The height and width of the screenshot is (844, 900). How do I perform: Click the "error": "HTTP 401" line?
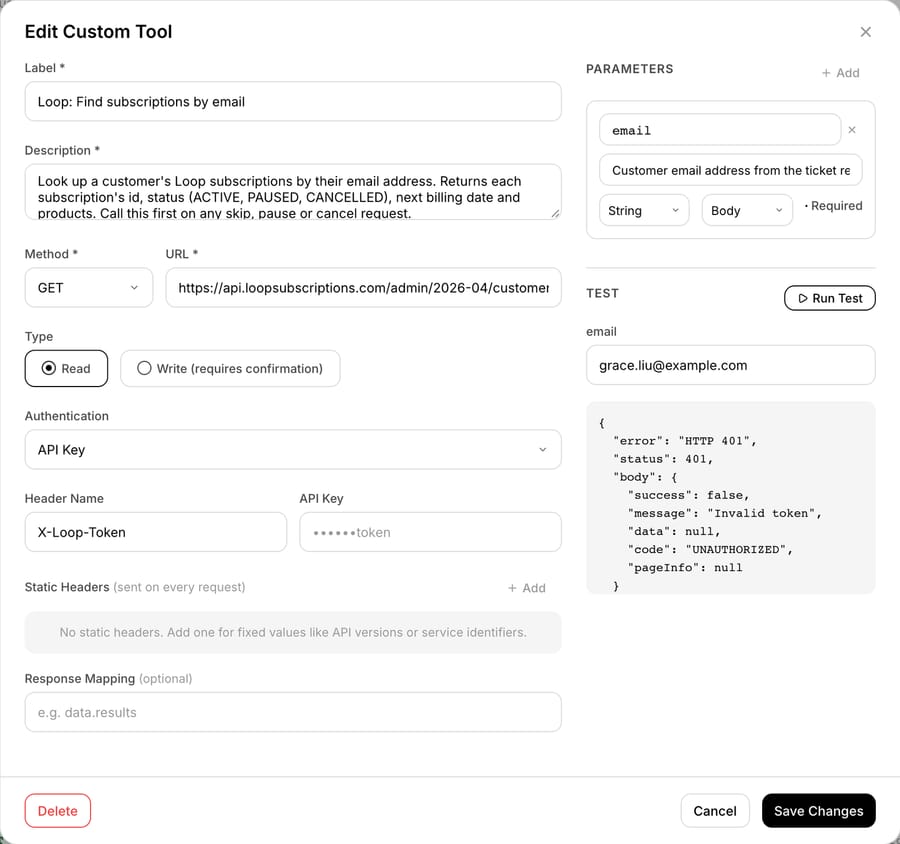(x=685, y=441)
